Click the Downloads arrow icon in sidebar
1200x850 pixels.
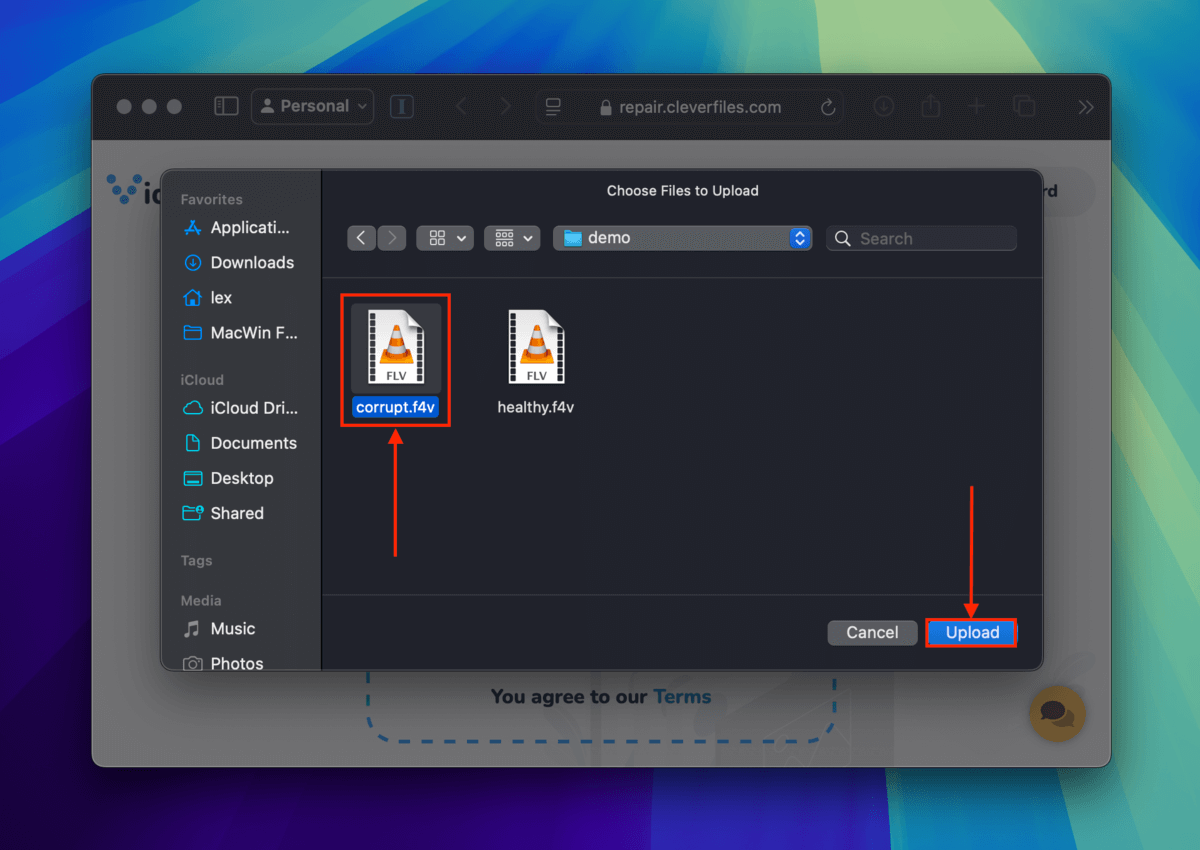coord(193,263)
